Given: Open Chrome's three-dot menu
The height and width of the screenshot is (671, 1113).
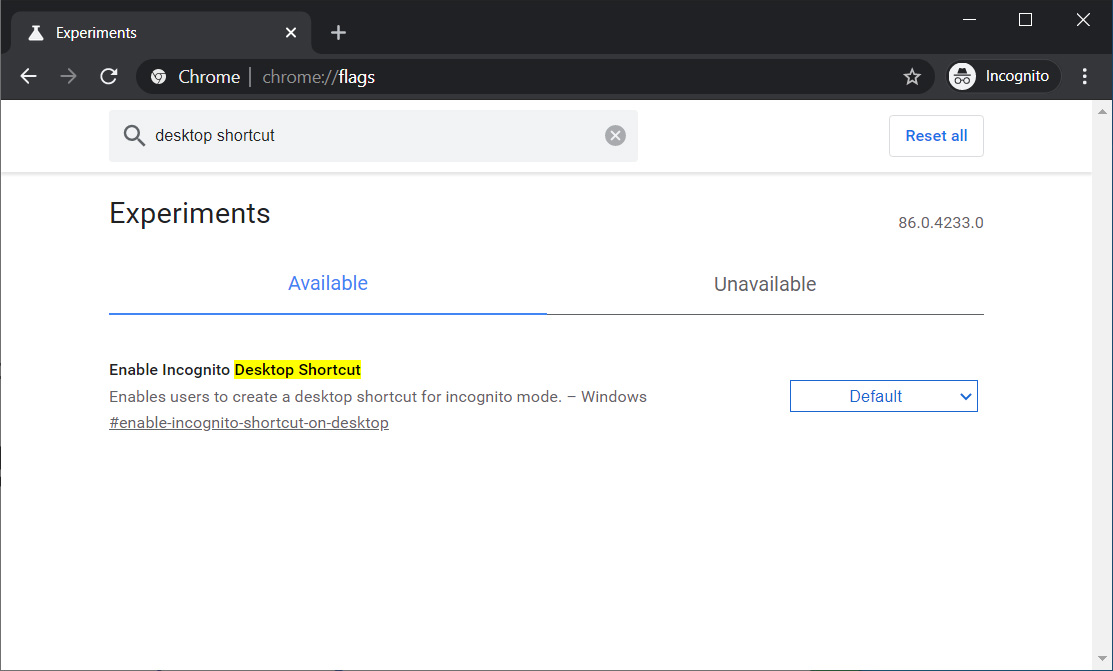Looking at the screenshot, I should pyautogui.click(x=1084, y=76).
